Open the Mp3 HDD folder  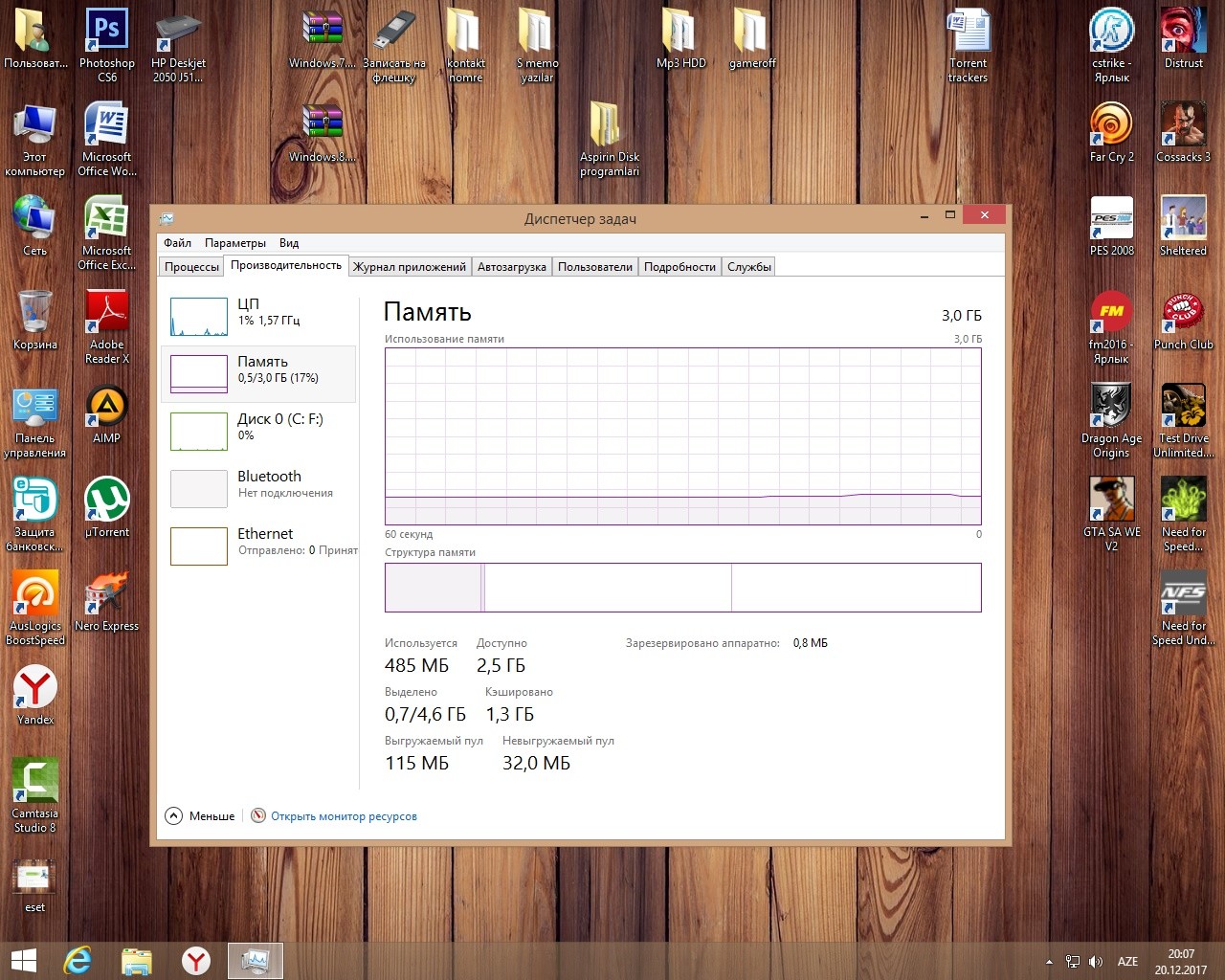(680, 38)
